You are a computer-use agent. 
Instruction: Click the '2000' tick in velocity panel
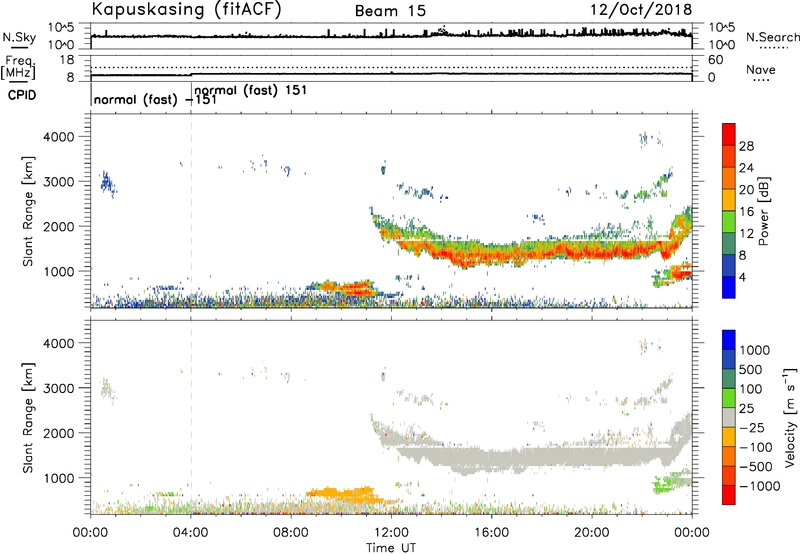pos(58,433)
